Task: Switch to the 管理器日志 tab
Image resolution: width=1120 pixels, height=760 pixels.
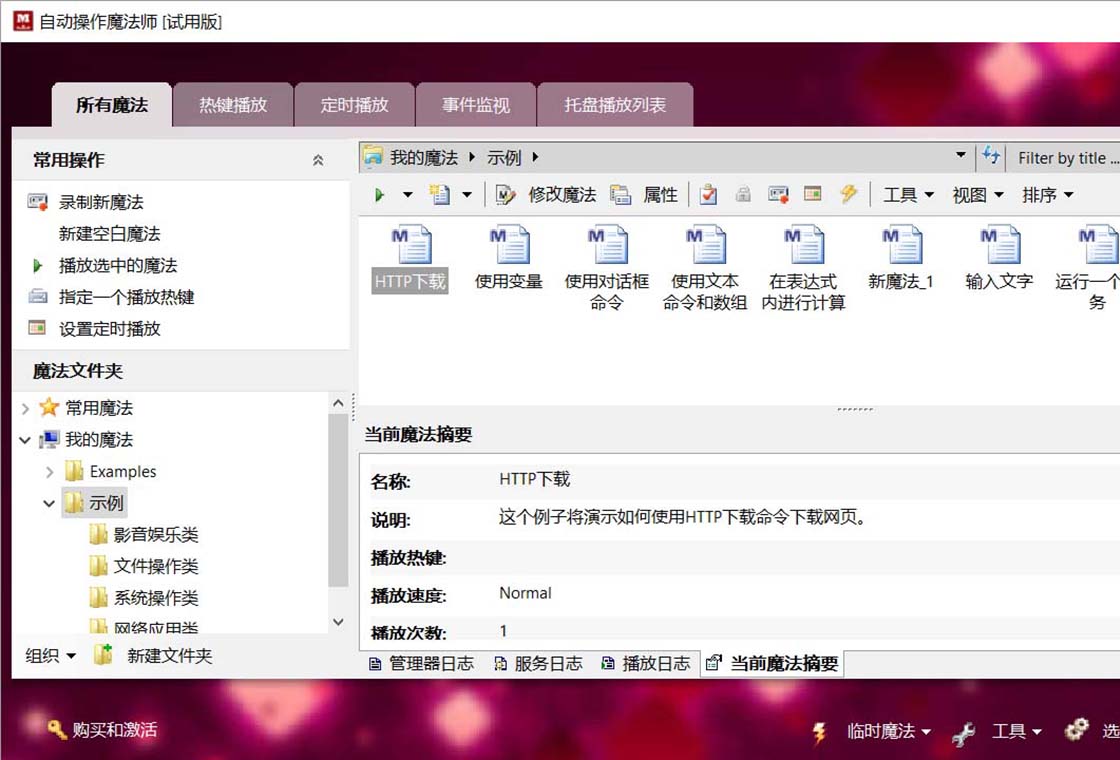Action: pyautogui.click(x=421, y=664)
